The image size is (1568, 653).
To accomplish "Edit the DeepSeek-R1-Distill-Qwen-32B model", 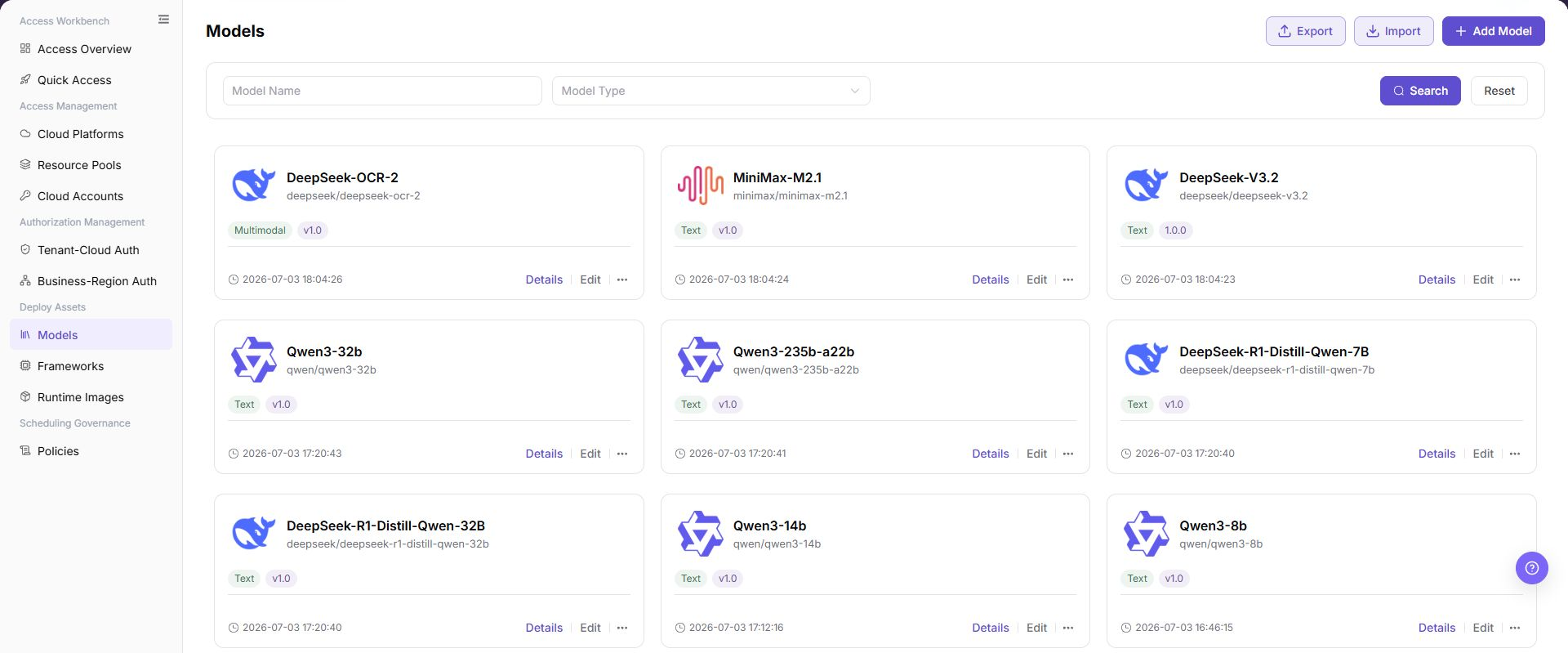I will (590, 628).
